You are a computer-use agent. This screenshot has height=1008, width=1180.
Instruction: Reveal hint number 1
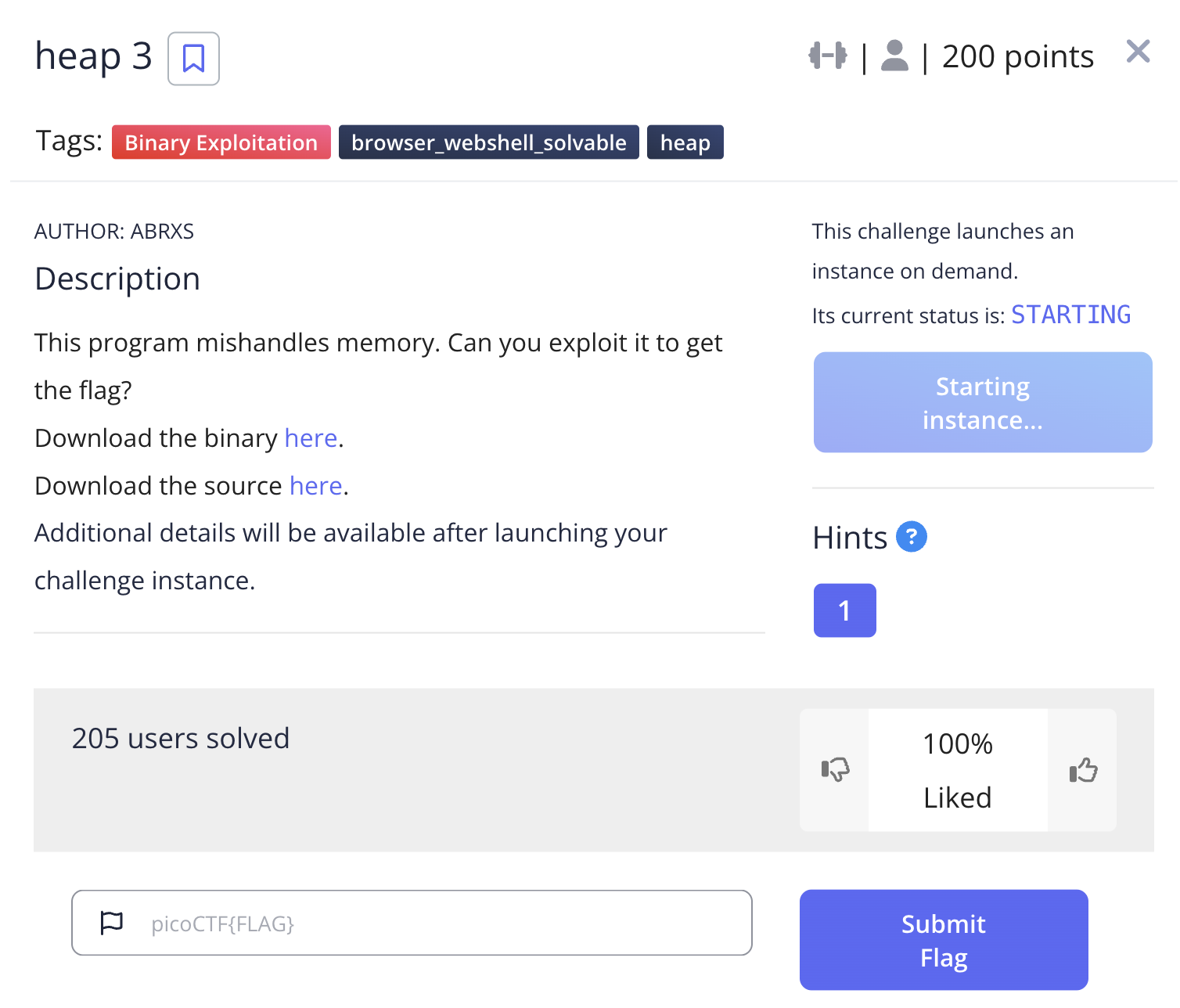[x=844, y=610]
